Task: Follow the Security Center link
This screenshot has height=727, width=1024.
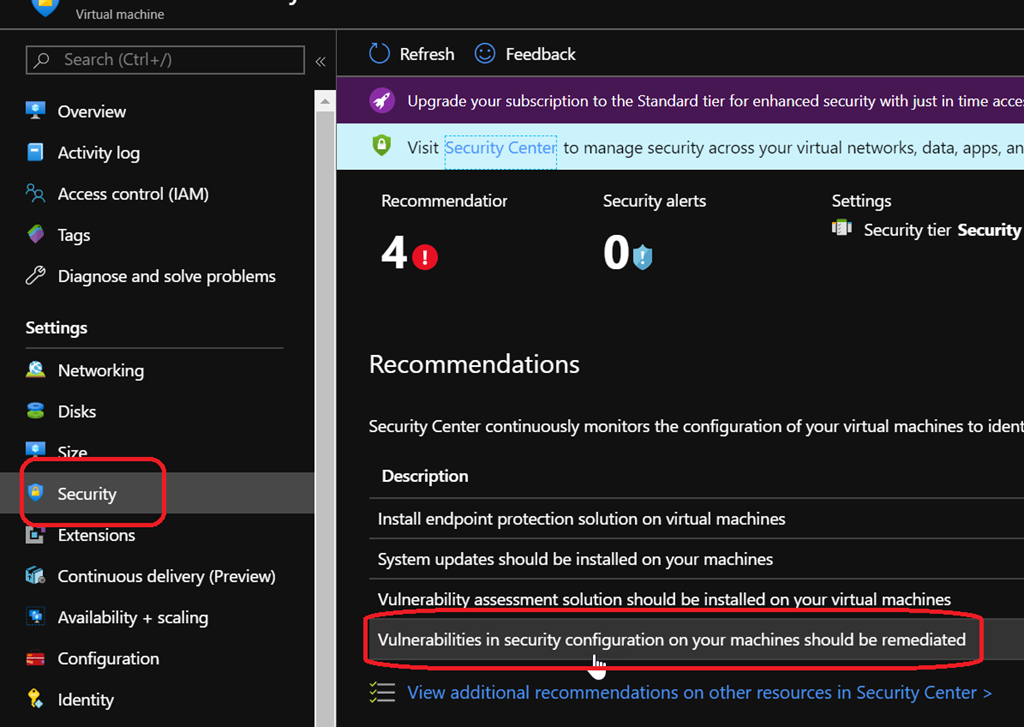Action: click(x=500, y=148)
